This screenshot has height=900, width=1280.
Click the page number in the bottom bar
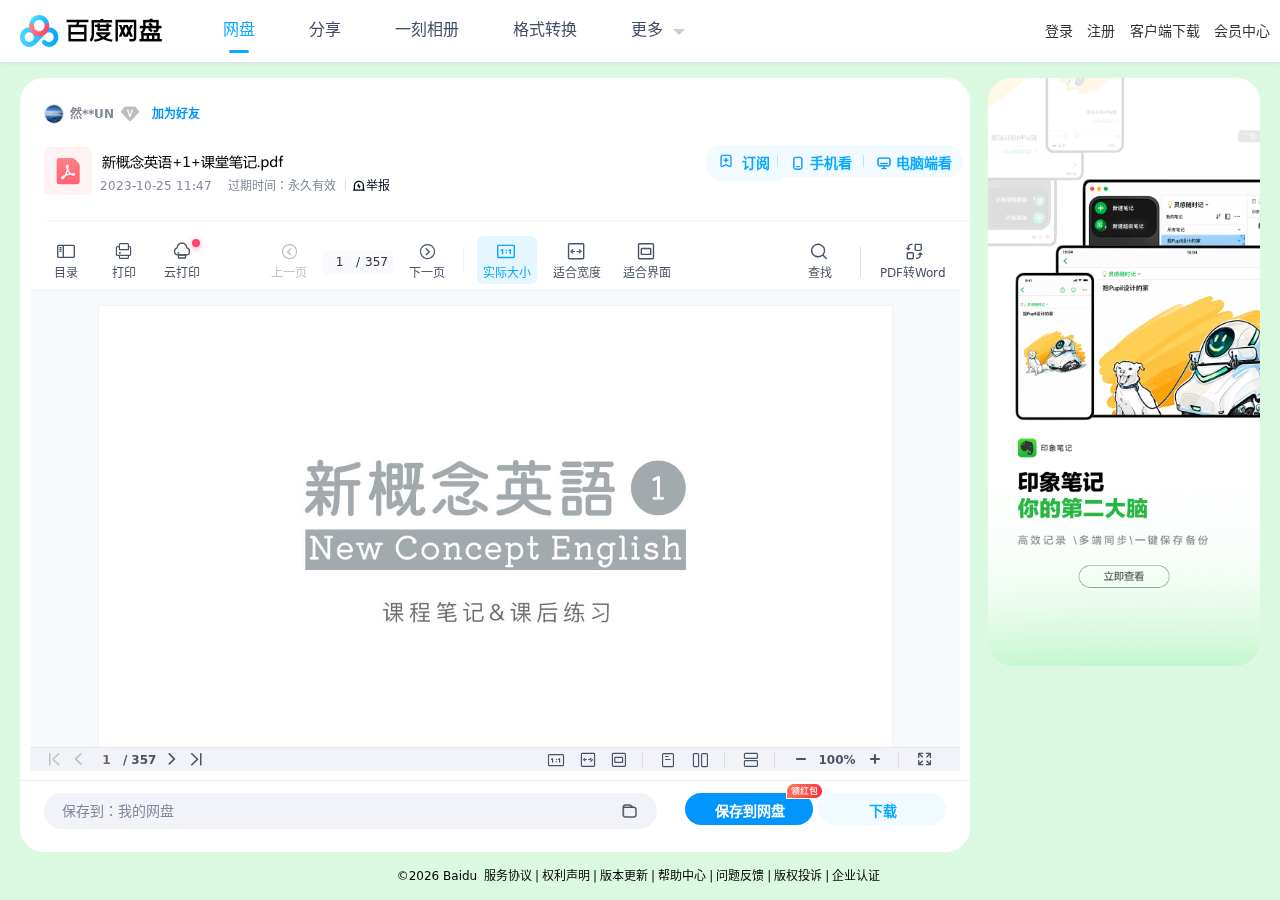106,760
